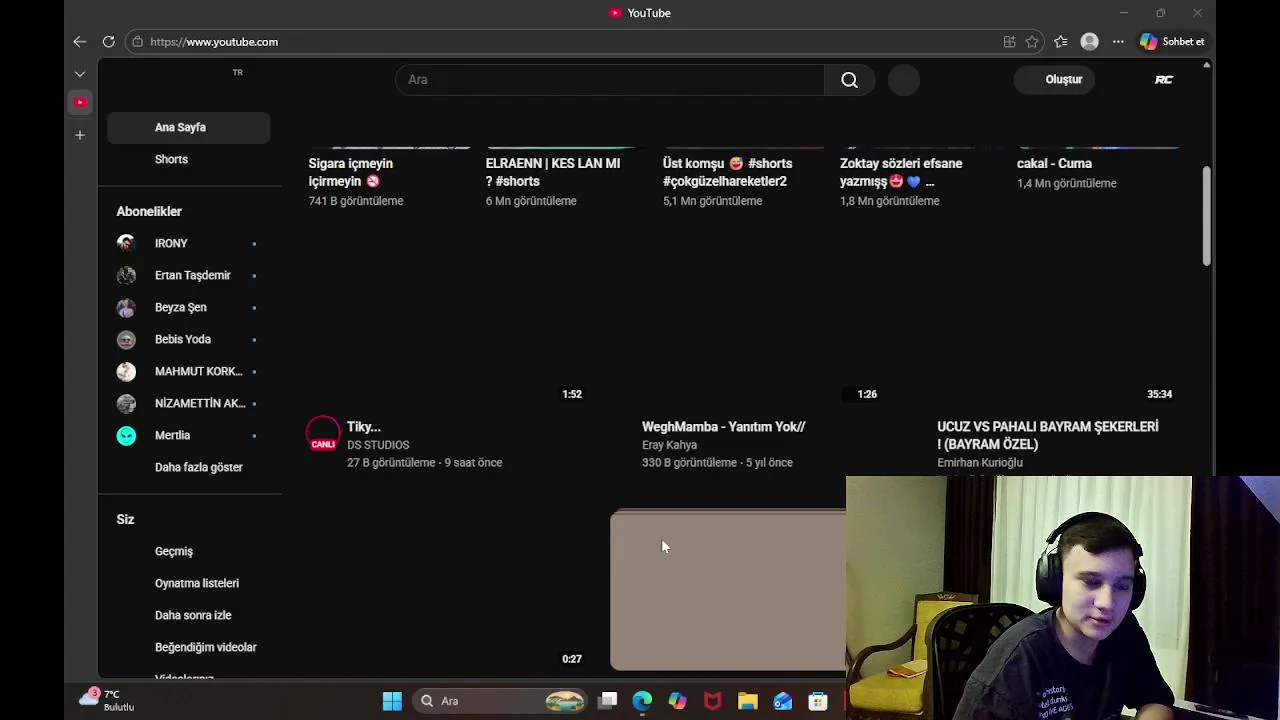
Task: Click the round voice search button
Action: (903, 80)
